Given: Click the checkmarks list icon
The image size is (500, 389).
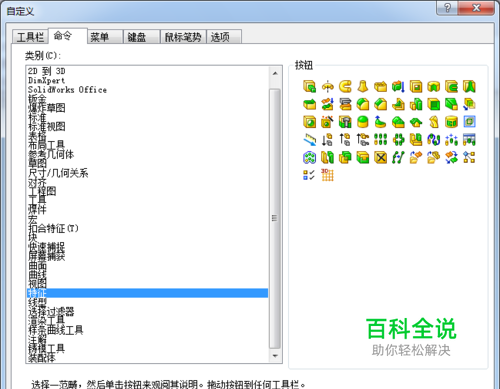Looking at the screenshot, I should click(310, 175).
